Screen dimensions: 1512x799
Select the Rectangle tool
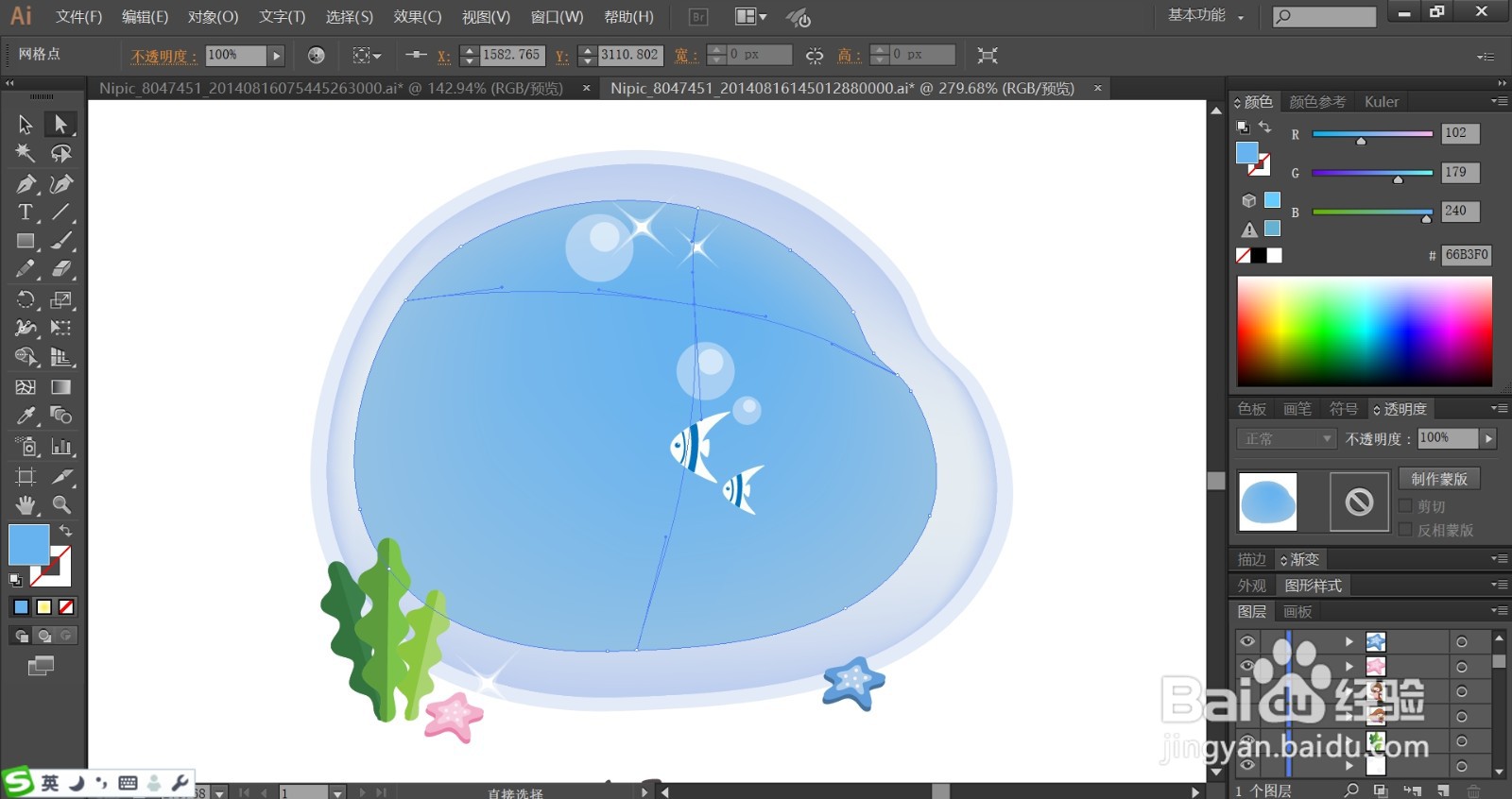click(x=26, y=242)
